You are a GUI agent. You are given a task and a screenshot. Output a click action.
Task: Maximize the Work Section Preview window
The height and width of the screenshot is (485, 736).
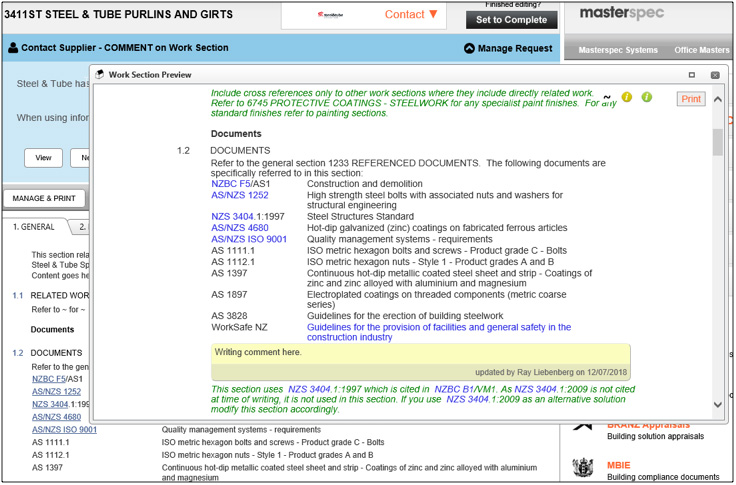tap(691, 75)
